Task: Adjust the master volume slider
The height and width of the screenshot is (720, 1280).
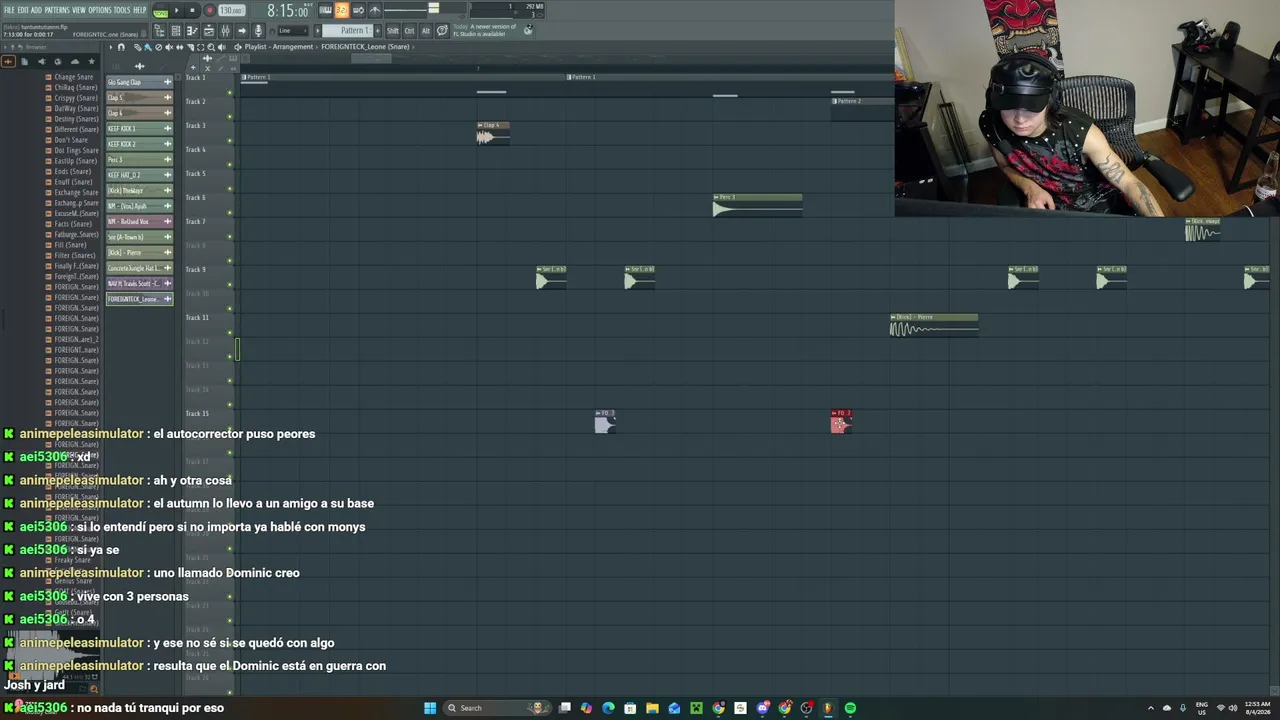Action: coord(433,9)
